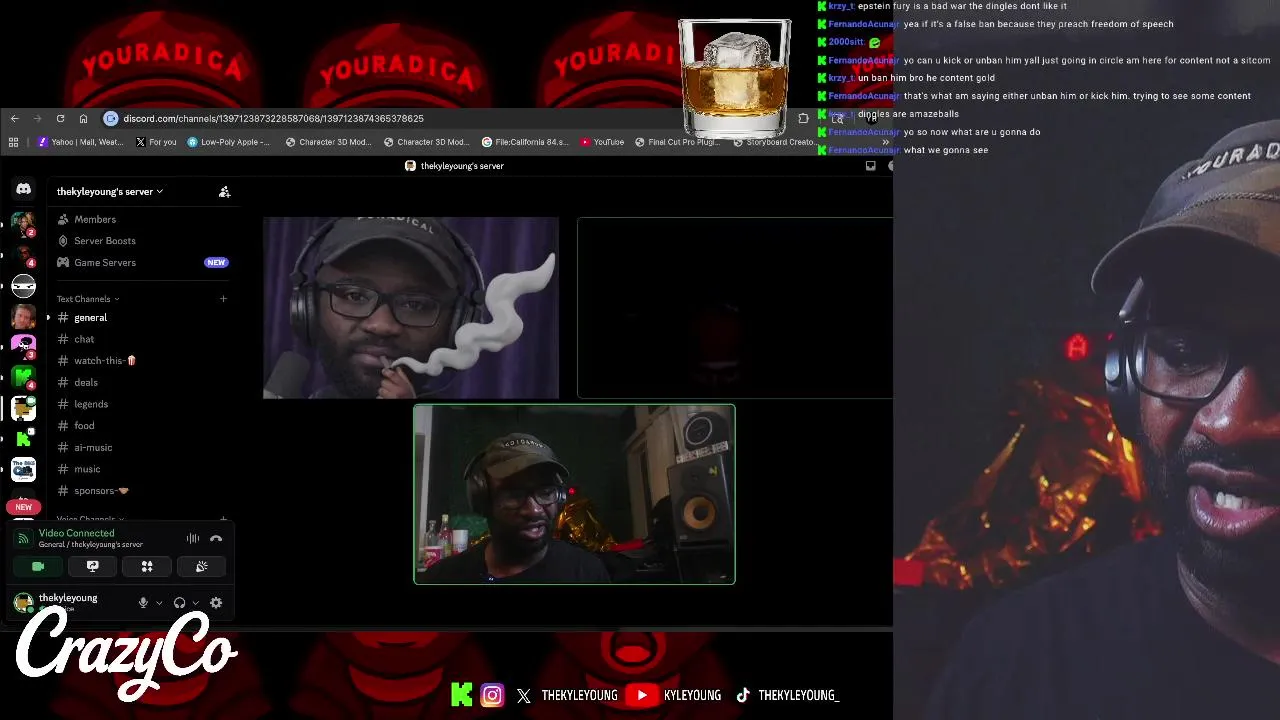Viewport: 1280px width, 720px height.
Task: Select the chat channel
Action: 84,339
